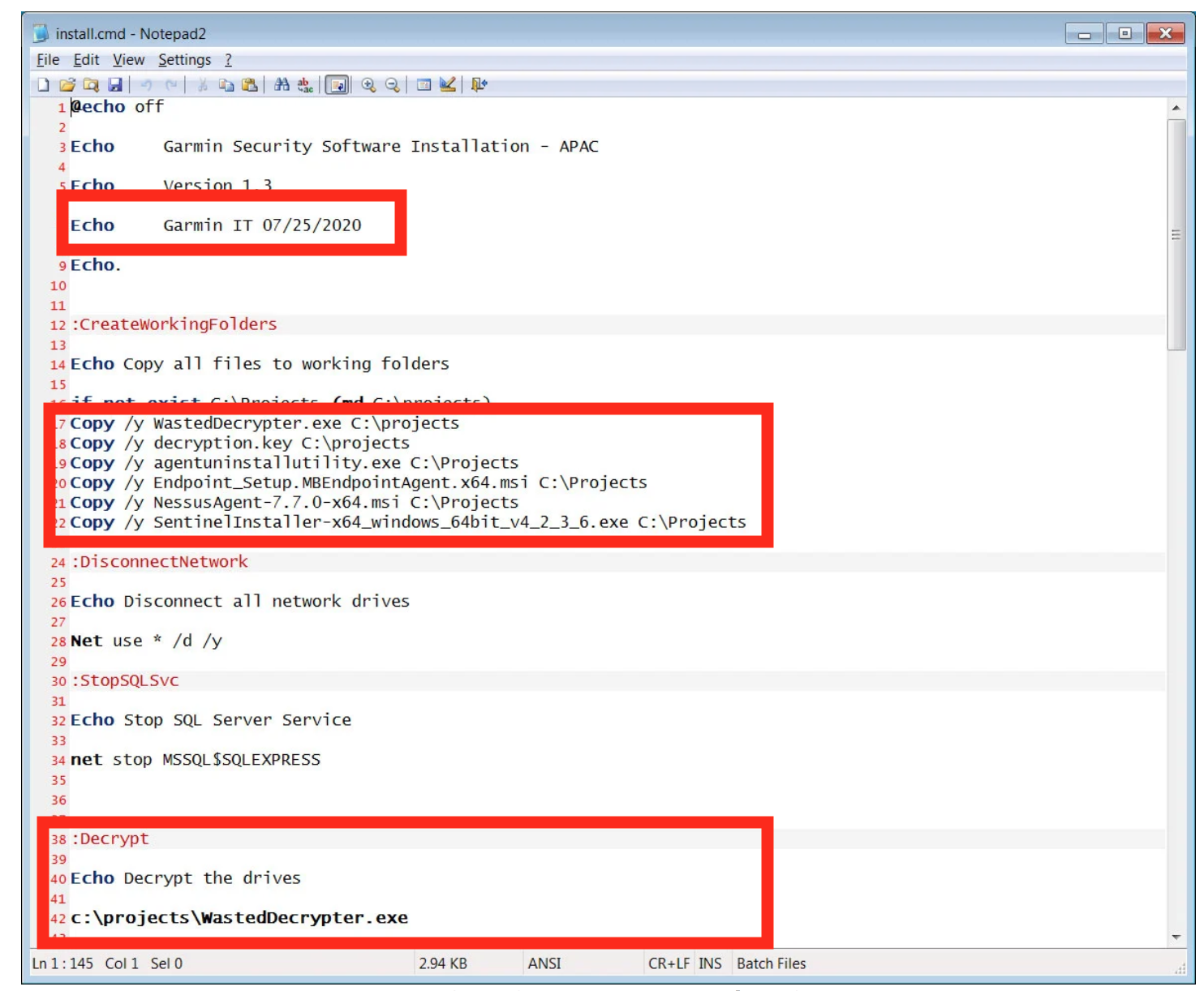Click the New document icon
The height and width of the screenshot is (991, 1204).
coord(44,85)
